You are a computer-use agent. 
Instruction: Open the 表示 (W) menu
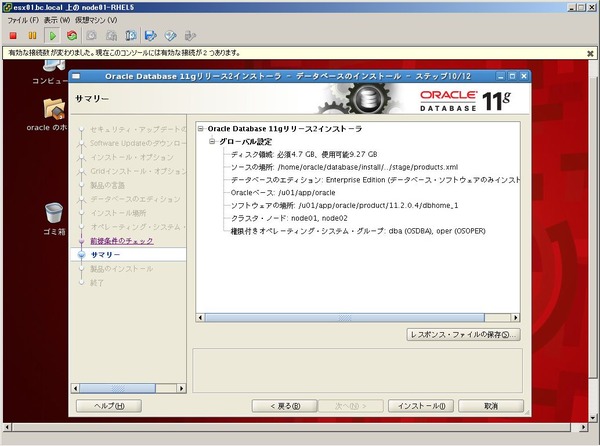pos(57,20)
